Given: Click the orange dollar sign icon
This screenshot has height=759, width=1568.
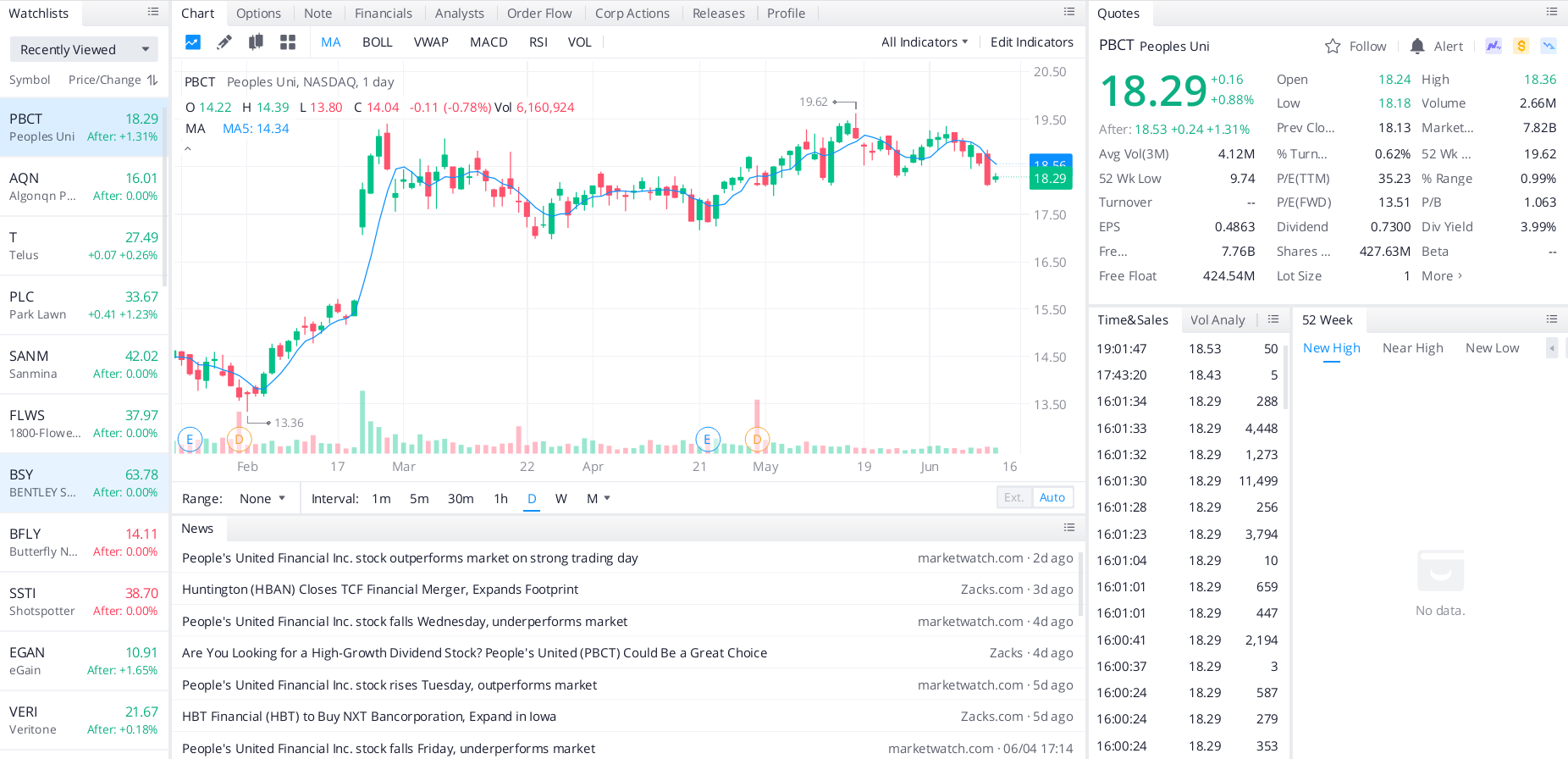Looking at the screenshot, I should (1521, 46).
